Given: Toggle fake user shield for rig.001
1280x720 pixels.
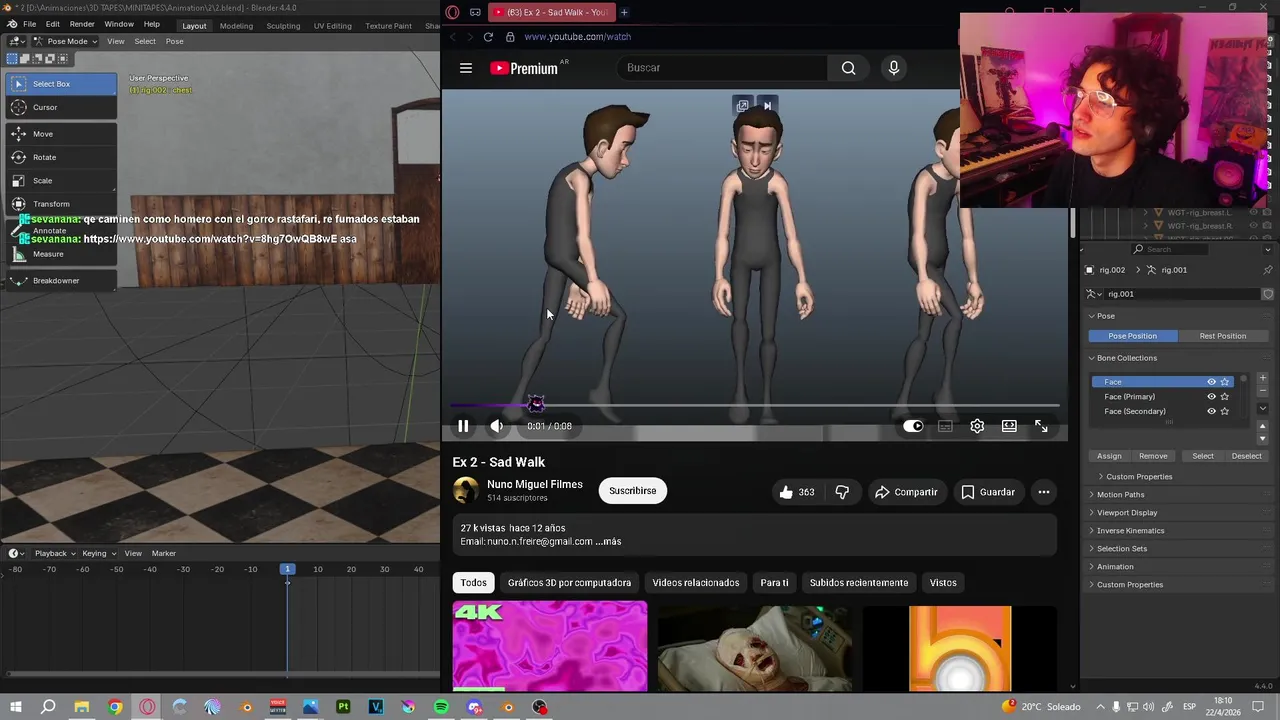Looking at the screenshot, I should pos(1268,294).
